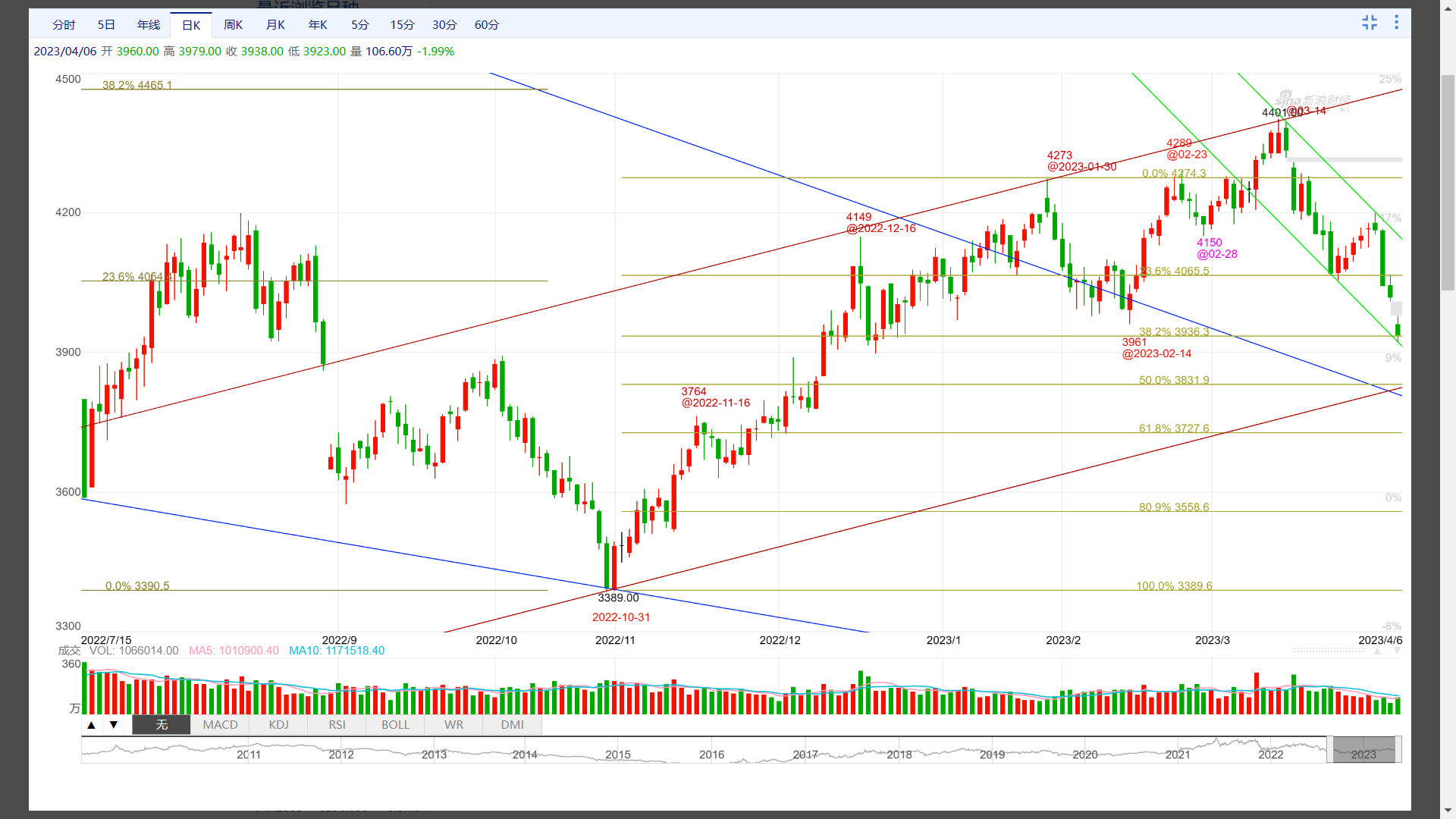This screenshot has width=1456, height=819.
Task: Switch to 周K weekly chart tab
Action: click(233, 25)
